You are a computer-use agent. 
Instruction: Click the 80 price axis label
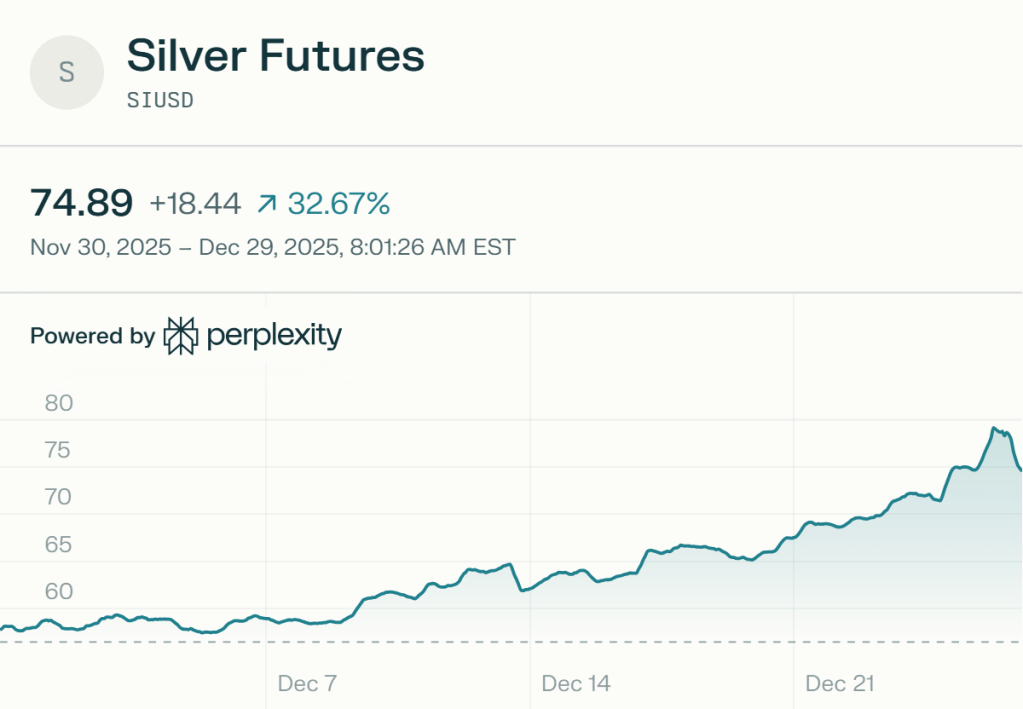59,403
